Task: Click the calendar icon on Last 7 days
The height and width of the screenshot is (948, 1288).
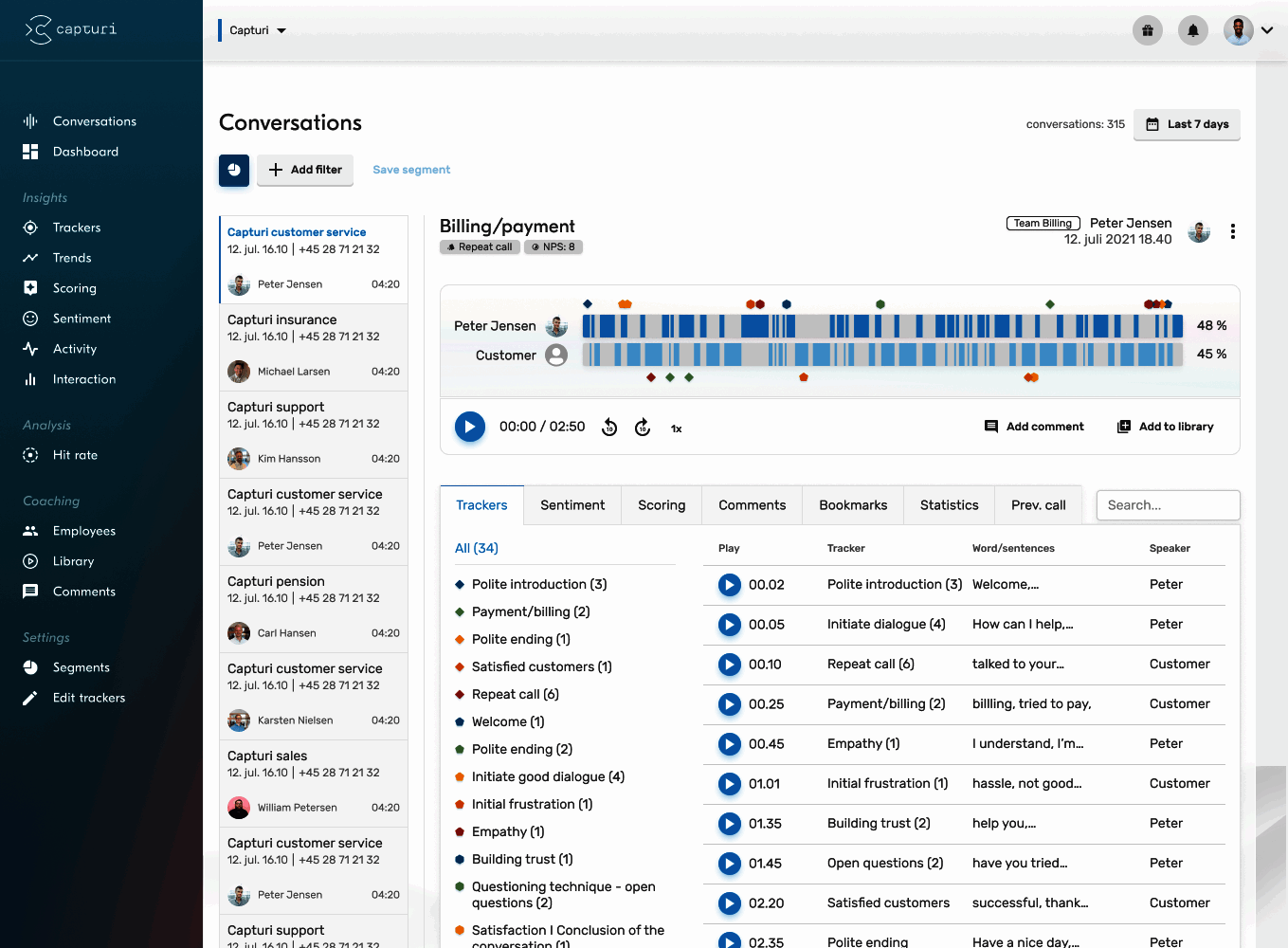Action: pyautogui.click(x=1152, y=124)
